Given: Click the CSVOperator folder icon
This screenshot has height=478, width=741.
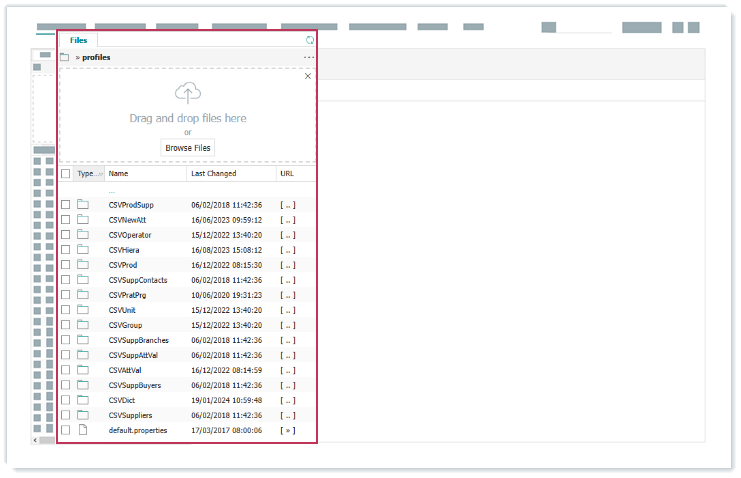Looking at the screenshot, I should [x=84, y=235].
